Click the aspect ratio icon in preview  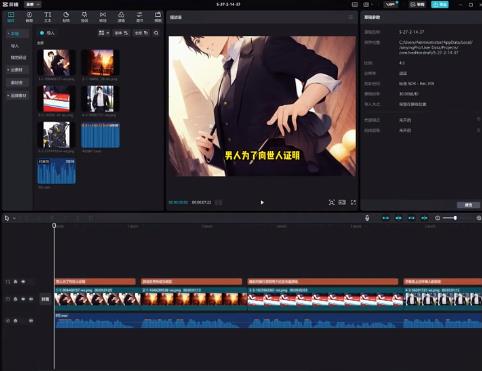click(x=342, y=202)
